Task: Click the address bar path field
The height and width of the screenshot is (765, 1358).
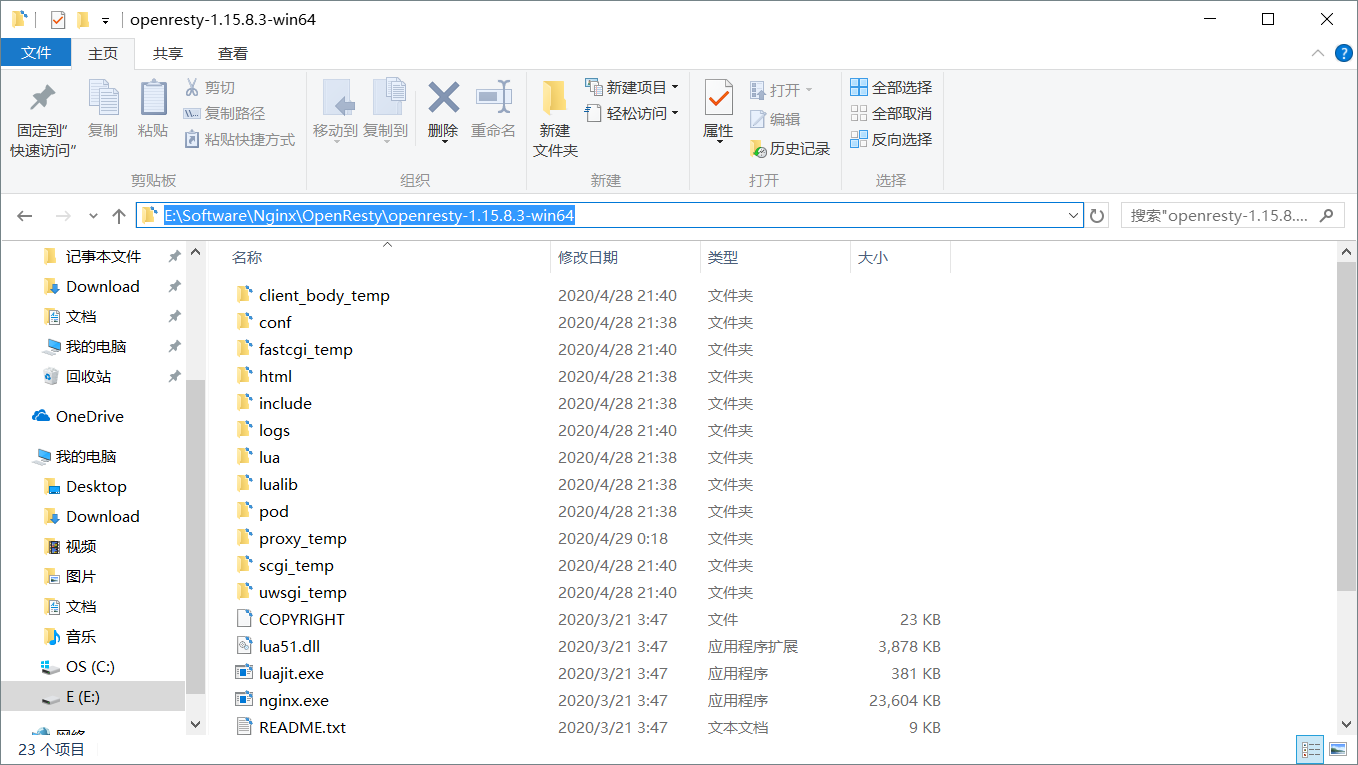Action: pos(610,215)
